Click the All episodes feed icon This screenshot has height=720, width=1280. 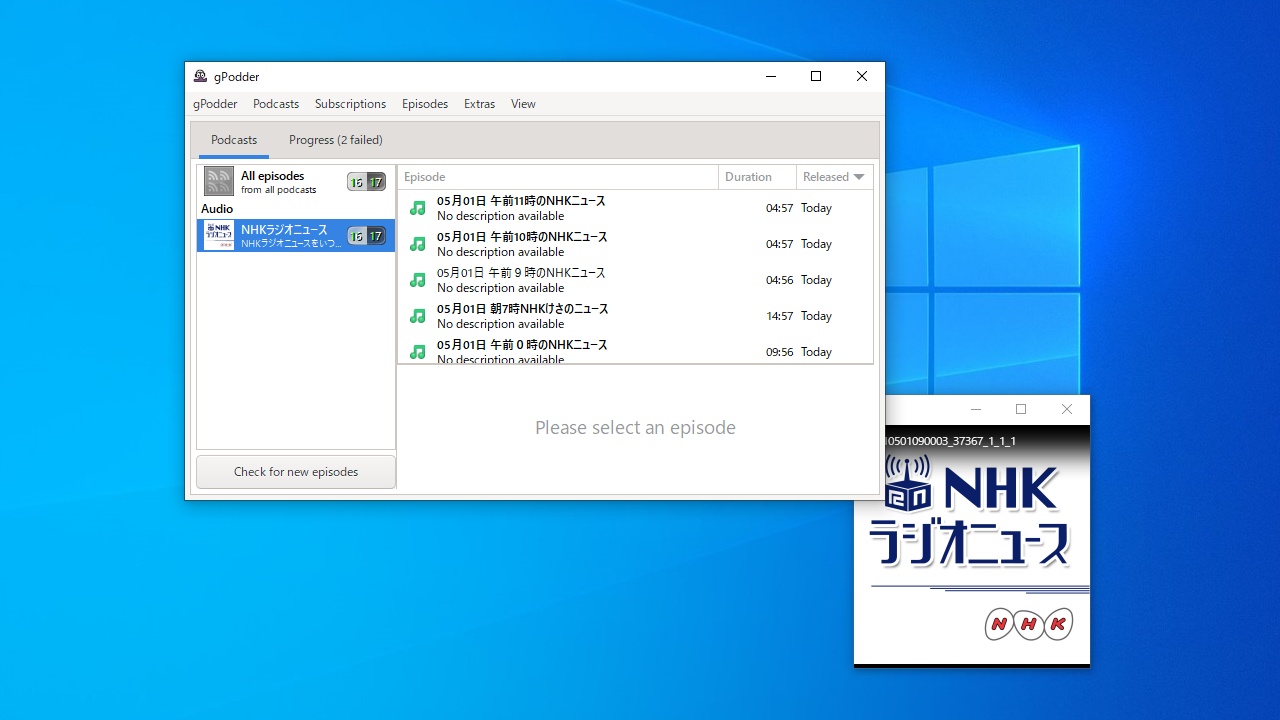219,181
